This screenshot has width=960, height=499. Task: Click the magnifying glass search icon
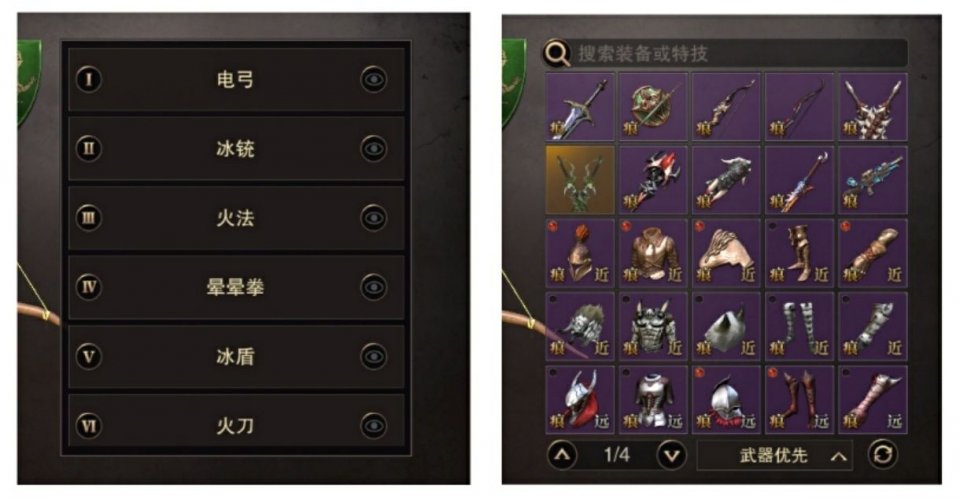tap(557, 53)
